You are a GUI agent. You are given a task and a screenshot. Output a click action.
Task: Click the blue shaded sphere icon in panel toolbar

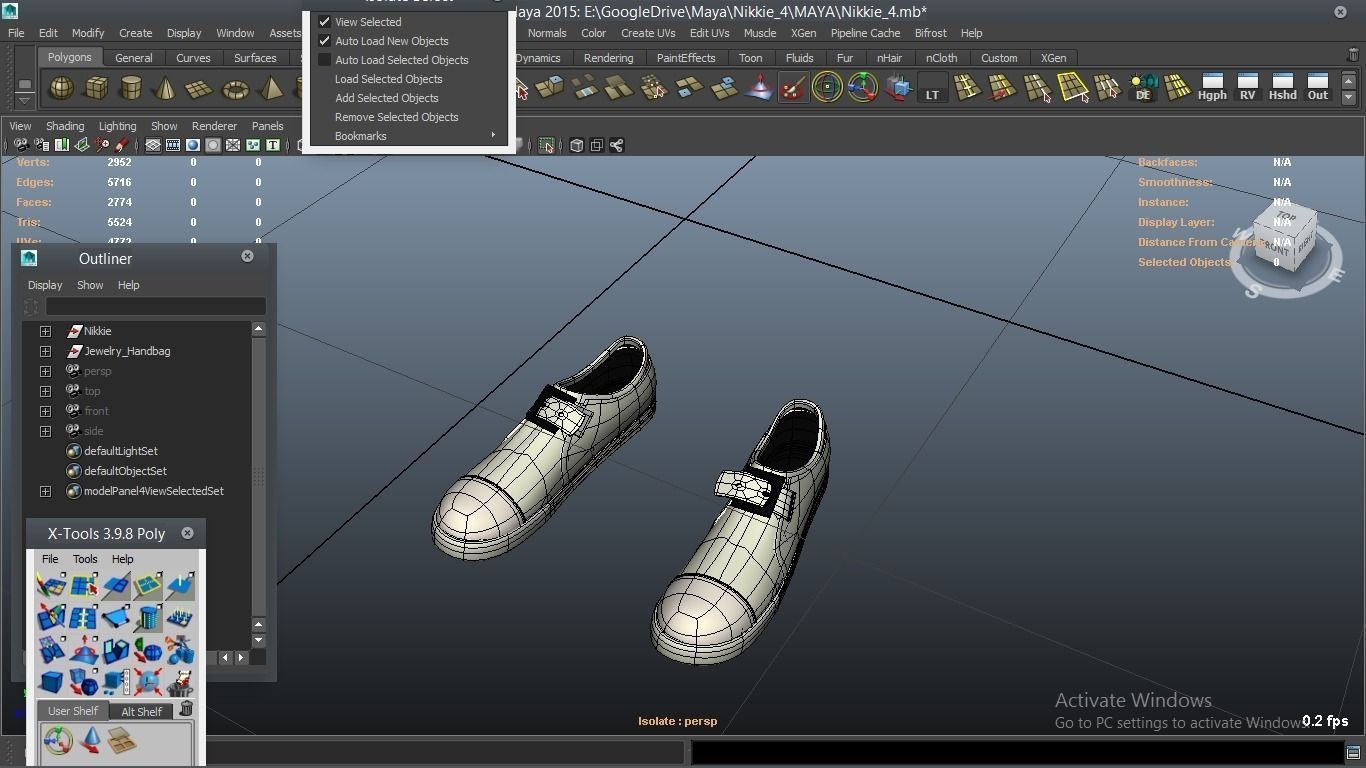[x=193, y=145]
